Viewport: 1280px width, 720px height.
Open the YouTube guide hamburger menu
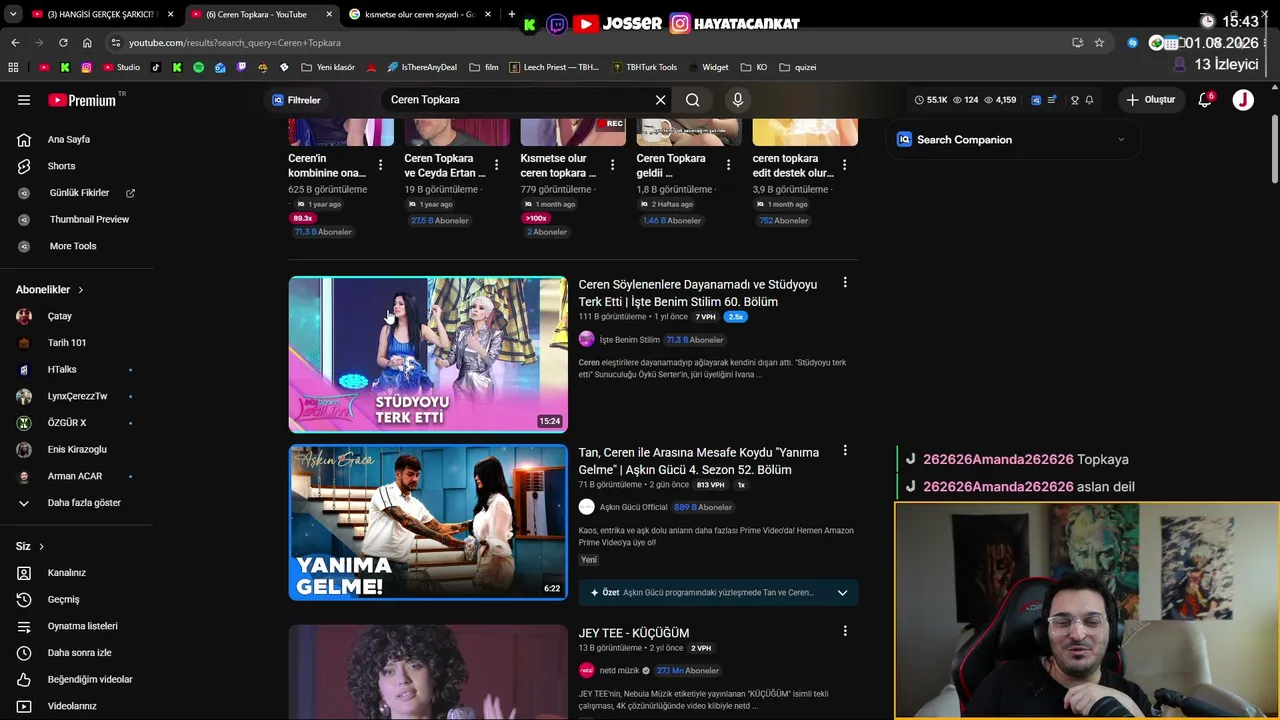(24, 100)
